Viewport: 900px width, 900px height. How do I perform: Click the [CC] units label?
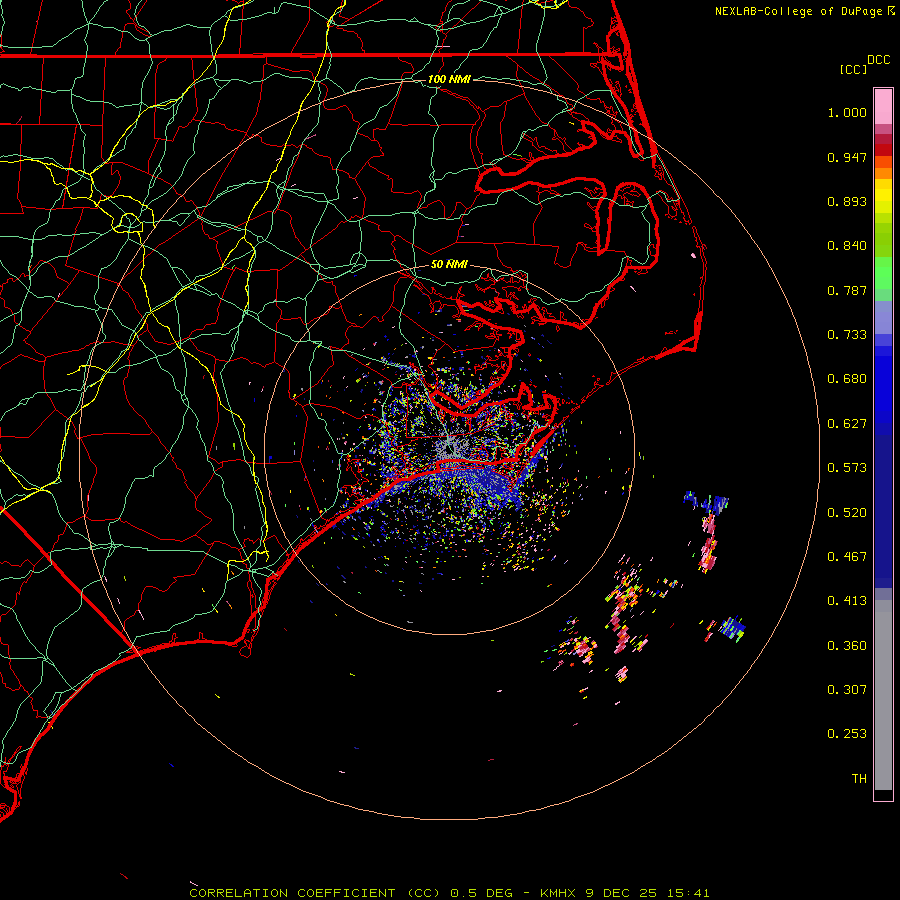tap(853, 69)
